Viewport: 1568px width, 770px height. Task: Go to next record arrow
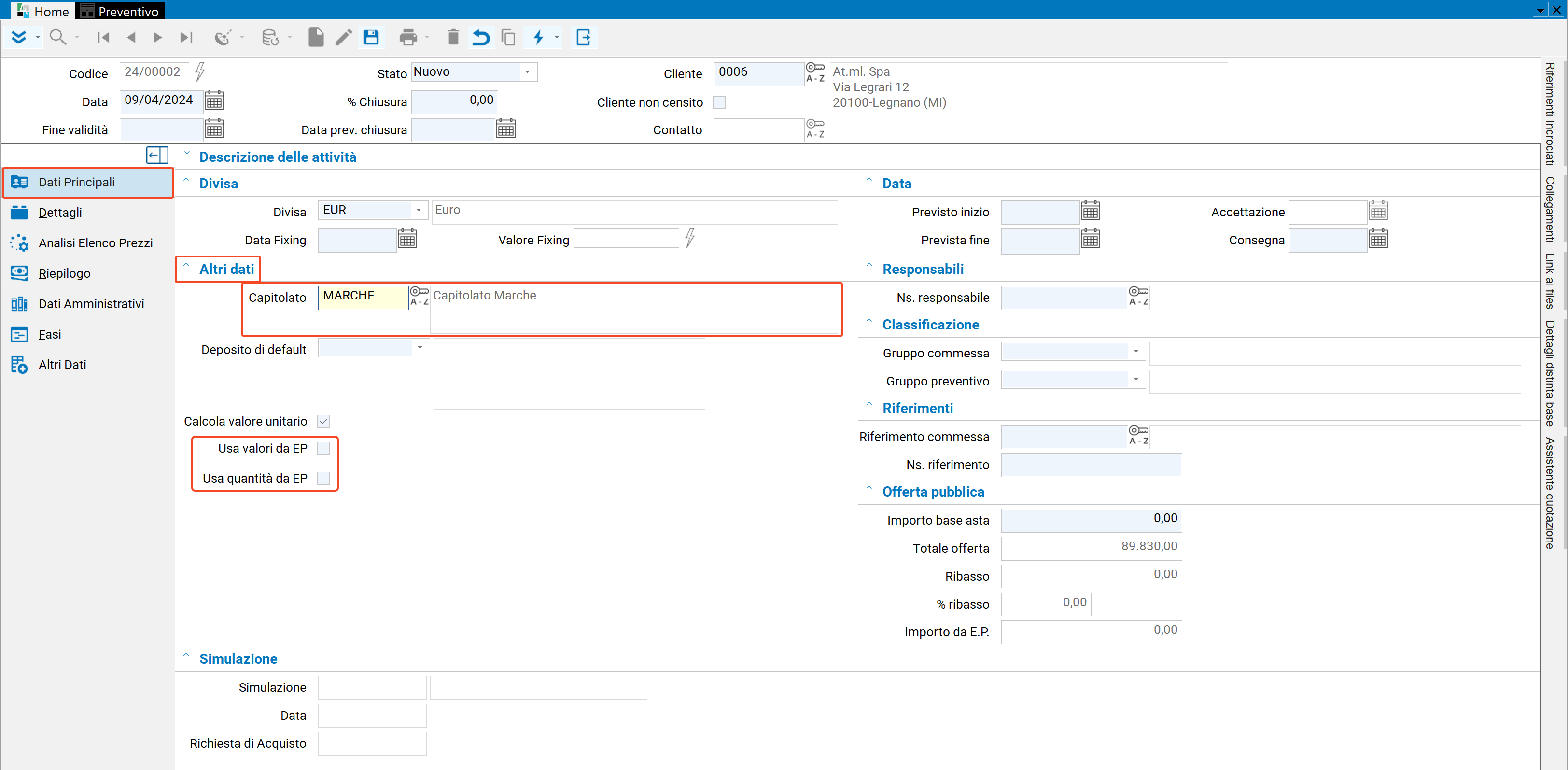click(x=158, y=37)
